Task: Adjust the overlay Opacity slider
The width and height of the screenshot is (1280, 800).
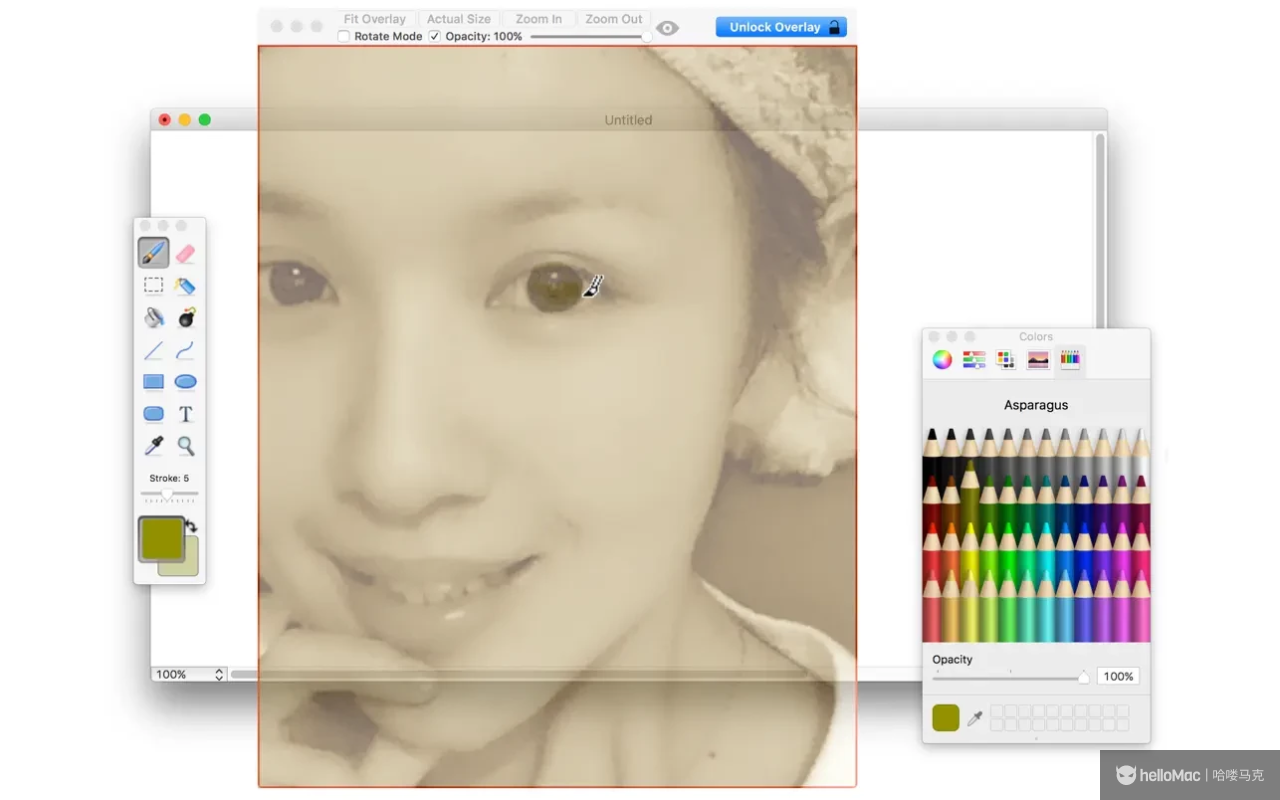Action: click(x=590, y=36)
